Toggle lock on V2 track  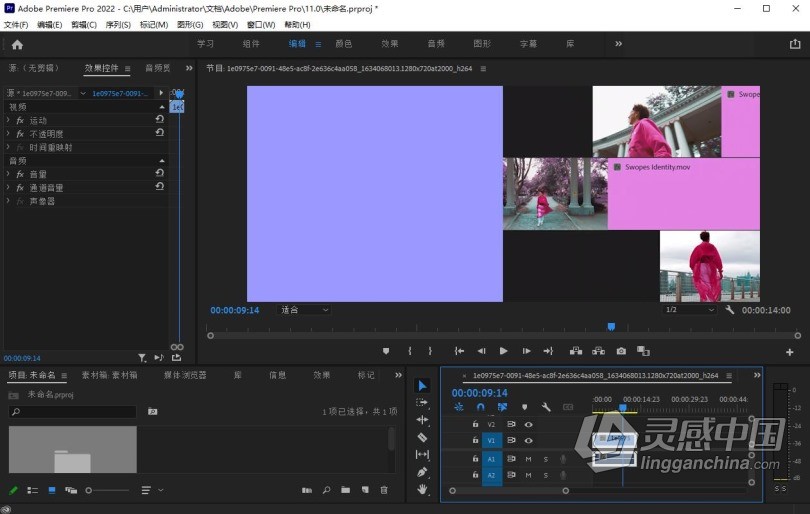[475, 424]
